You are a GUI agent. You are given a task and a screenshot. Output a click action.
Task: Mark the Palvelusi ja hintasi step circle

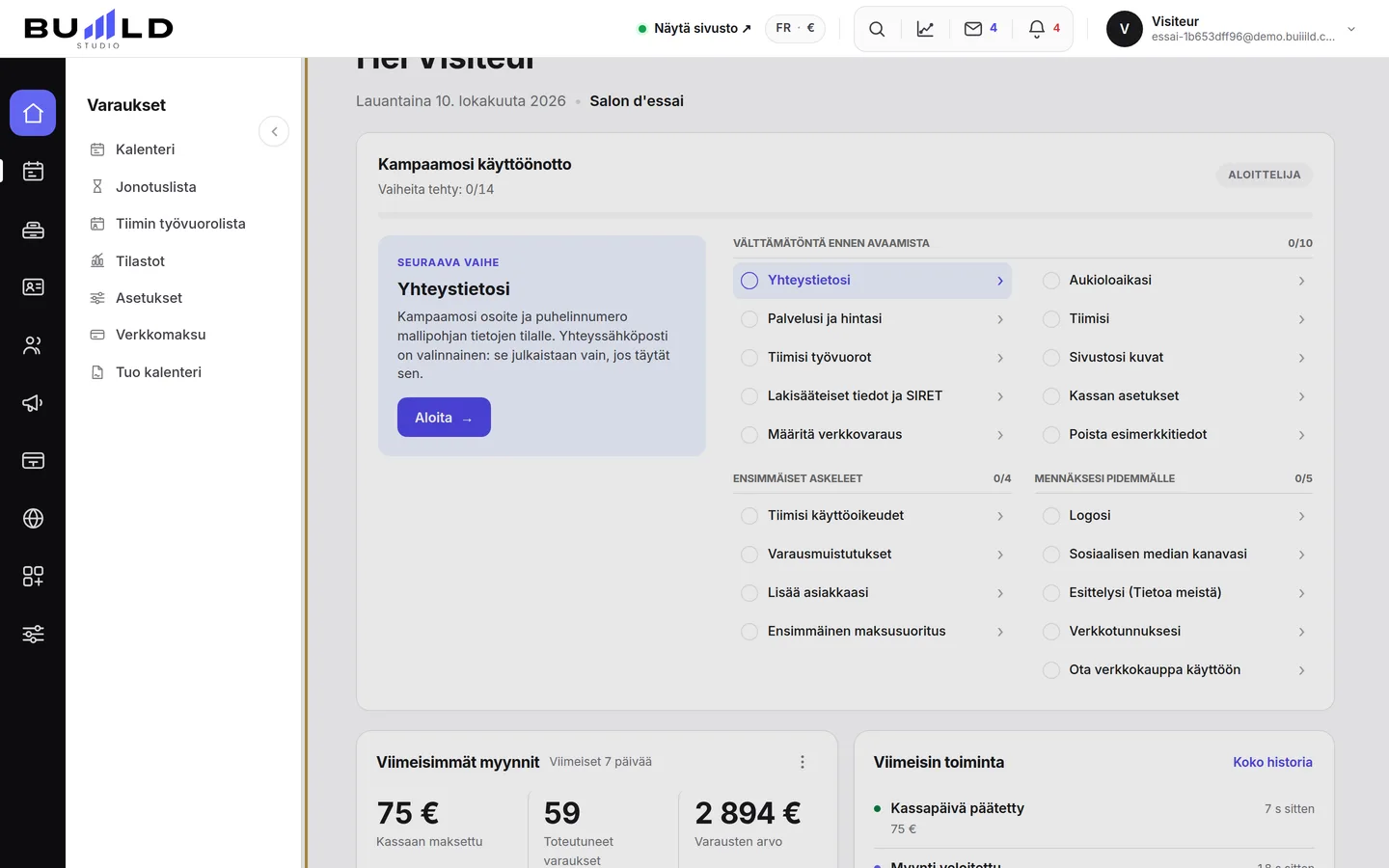click(x=749, y=319)
